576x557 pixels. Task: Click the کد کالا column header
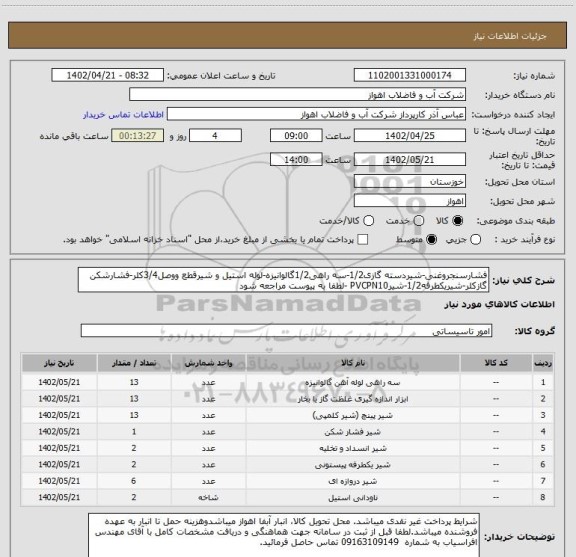tap(496, 363)
